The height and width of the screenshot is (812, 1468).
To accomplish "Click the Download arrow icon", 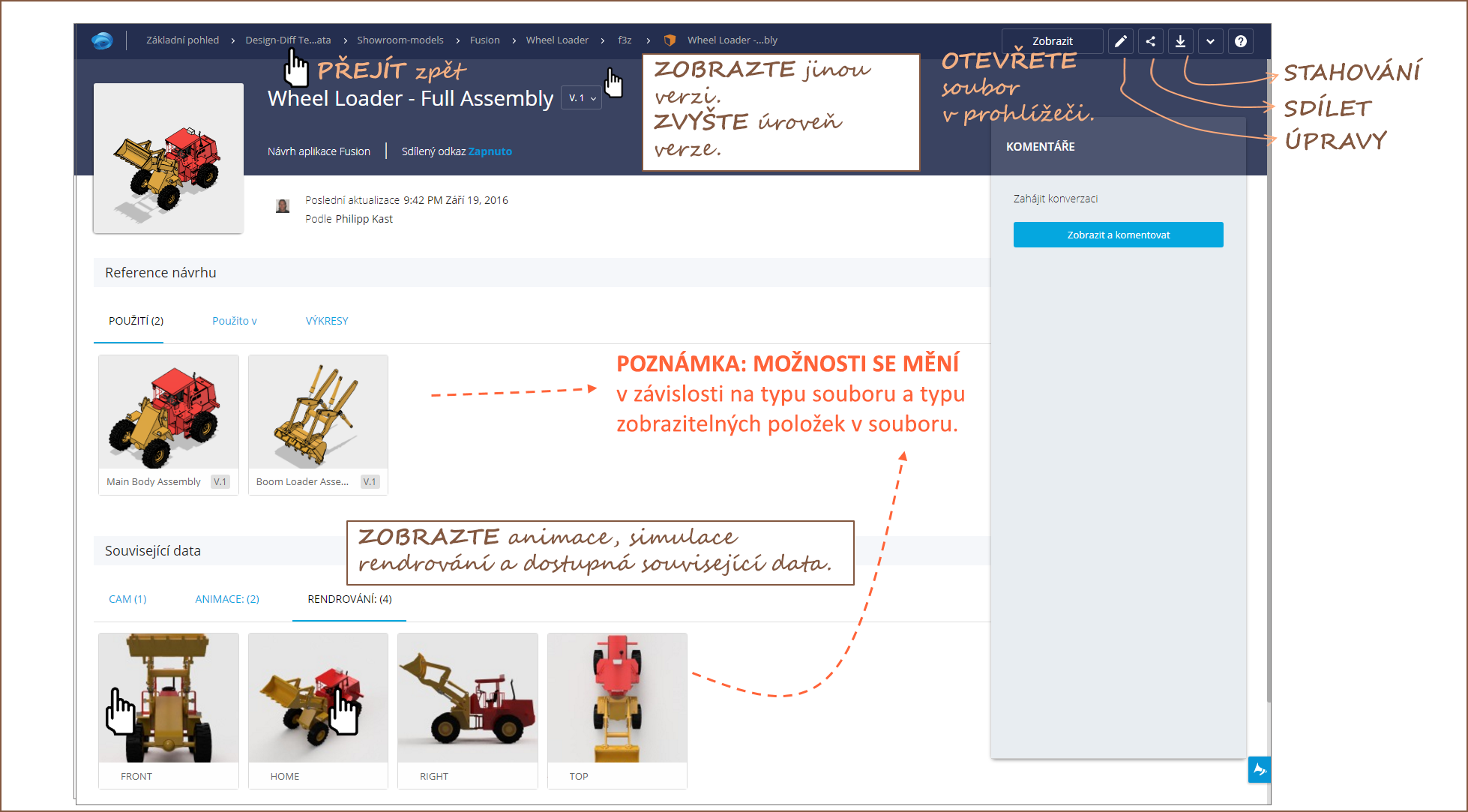I will 1180,41.
